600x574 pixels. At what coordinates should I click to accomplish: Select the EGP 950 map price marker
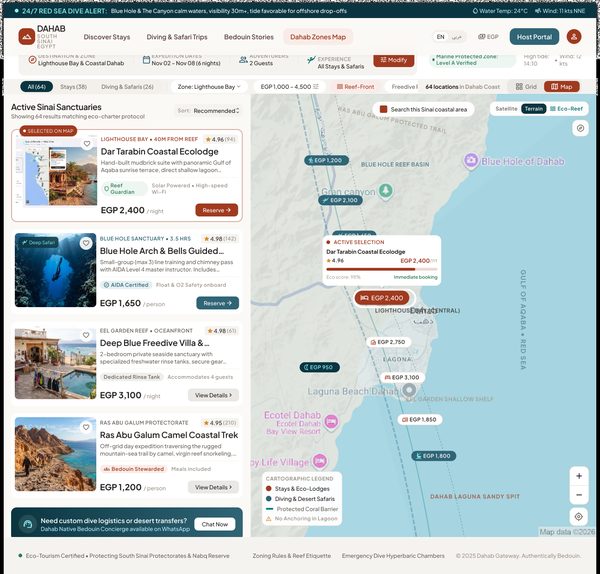tap(320, 367)
